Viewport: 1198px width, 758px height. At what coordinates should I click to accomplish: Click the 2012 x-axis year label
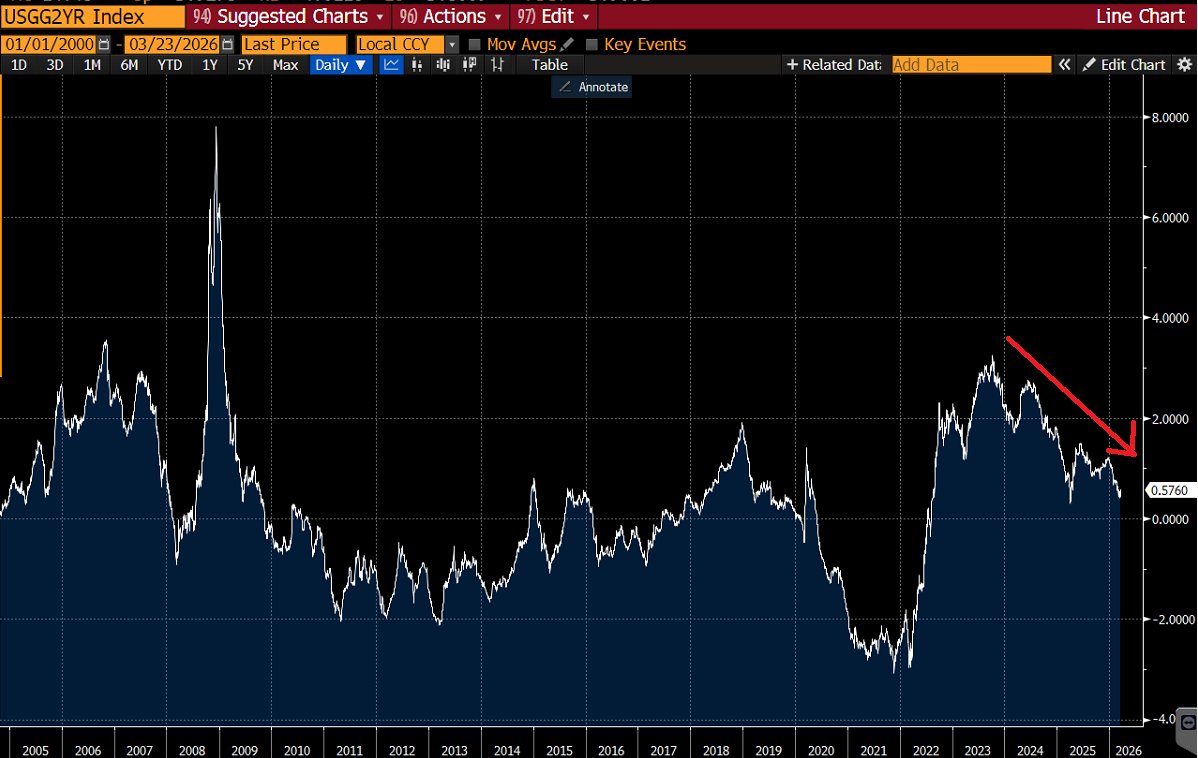pyautogui.click(x=402, y=750)
